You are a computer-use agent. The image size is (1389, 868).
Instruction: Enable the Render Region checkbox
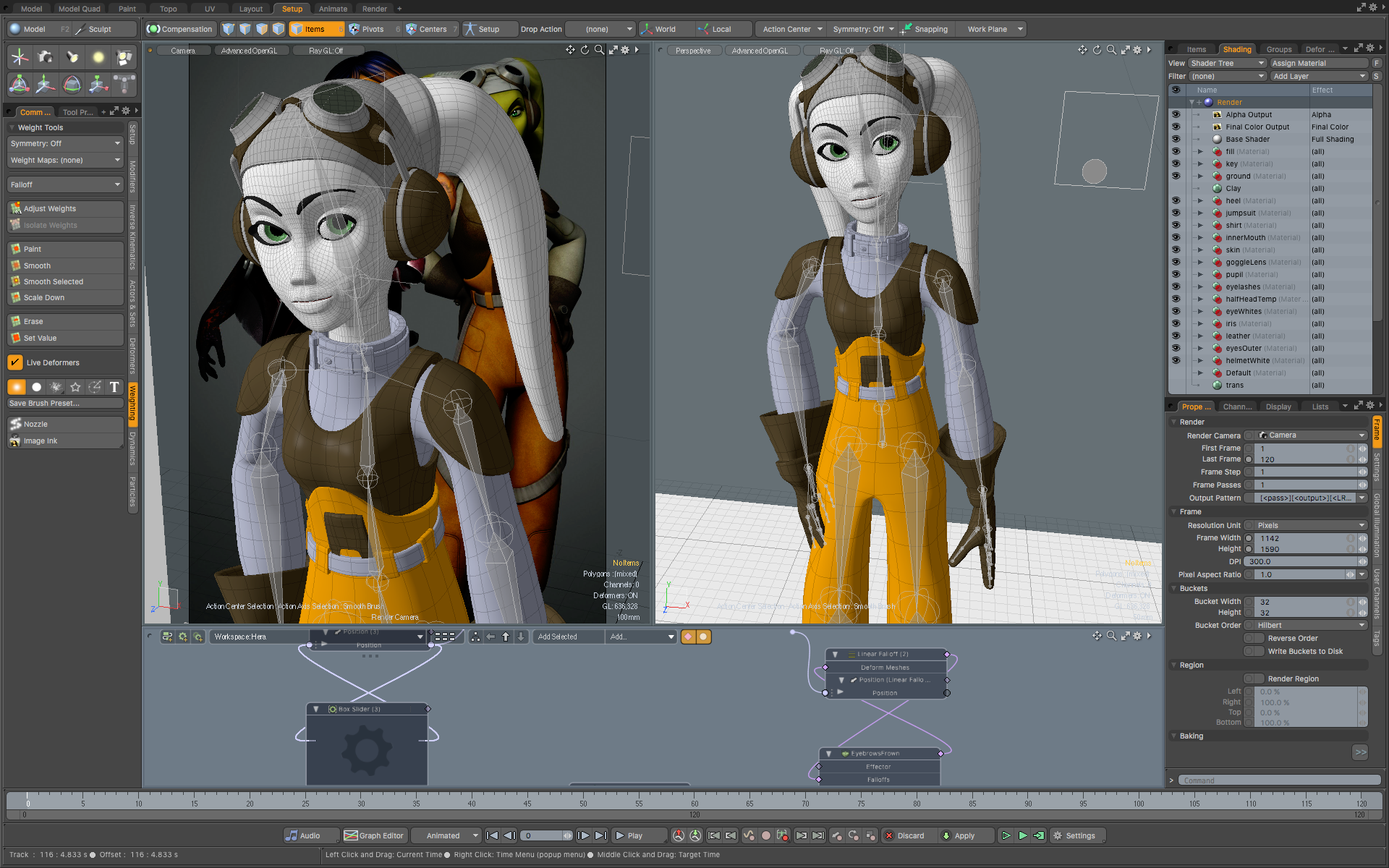[x=1254, y=678]
